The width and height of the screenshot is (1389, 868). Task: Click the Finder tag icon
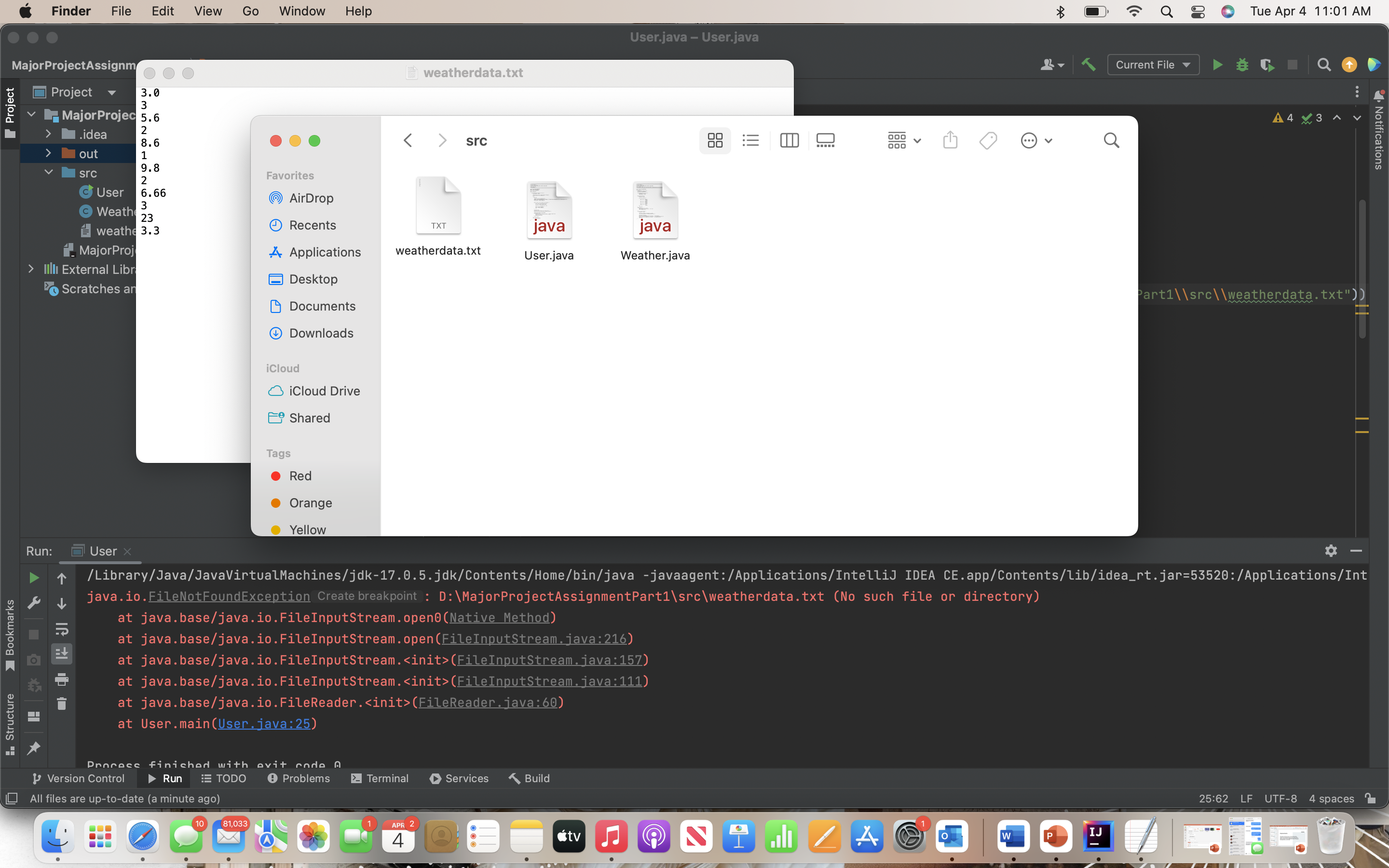click(988, 141)
